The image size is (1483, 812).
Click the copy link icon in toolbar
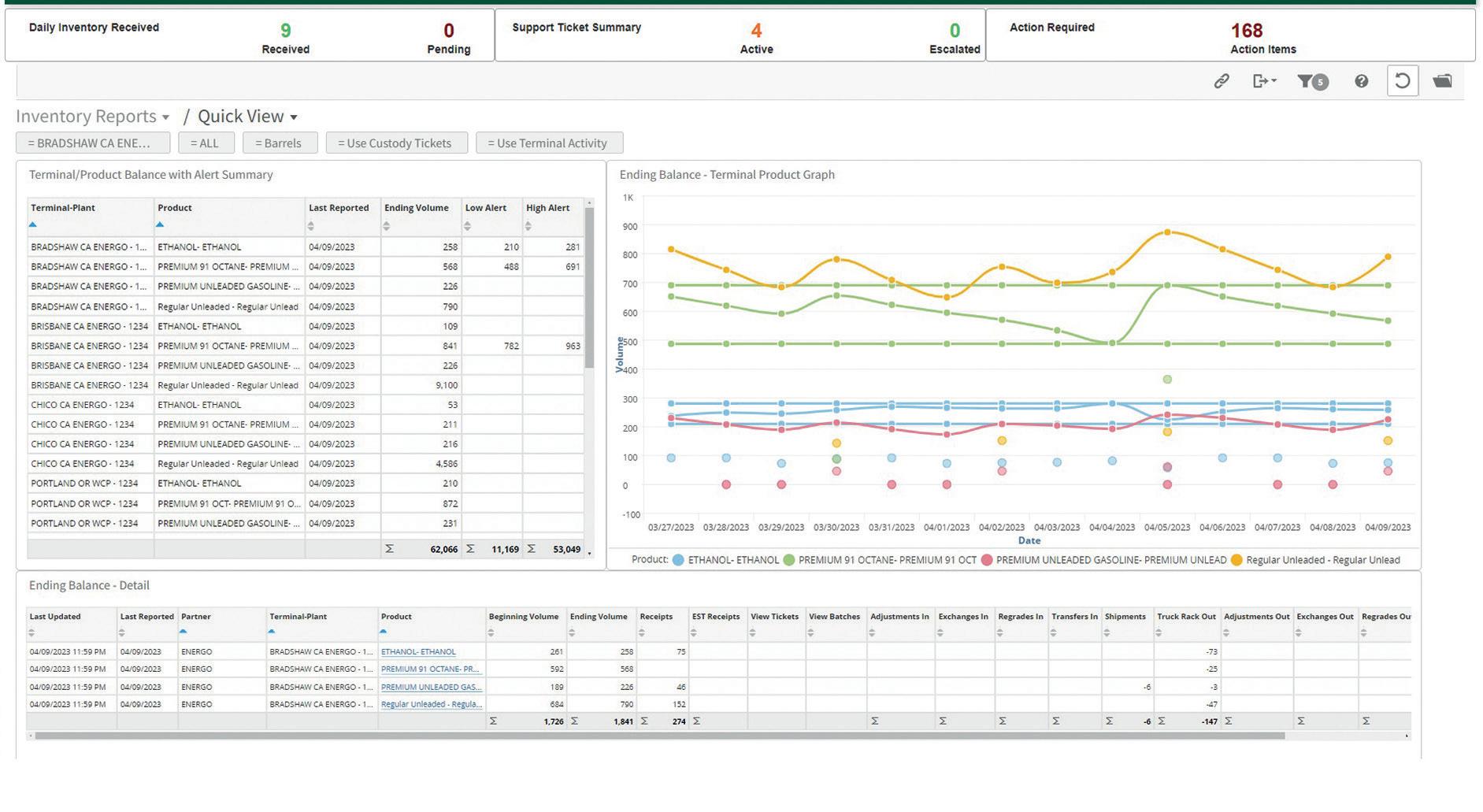click(1221, 80)
